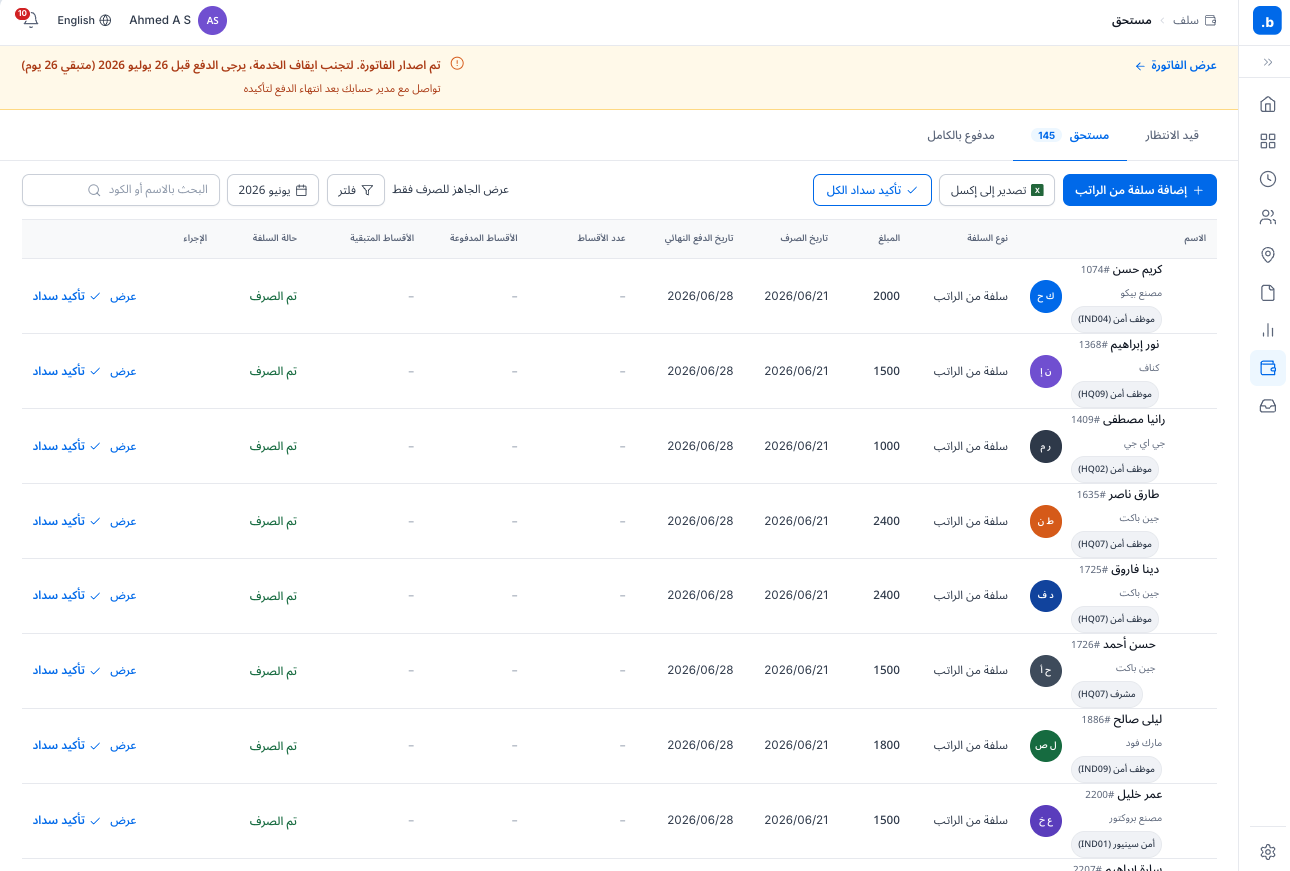
Task: Open the inbox tray icon in the sidebar
Action: tap(1268, 406)
